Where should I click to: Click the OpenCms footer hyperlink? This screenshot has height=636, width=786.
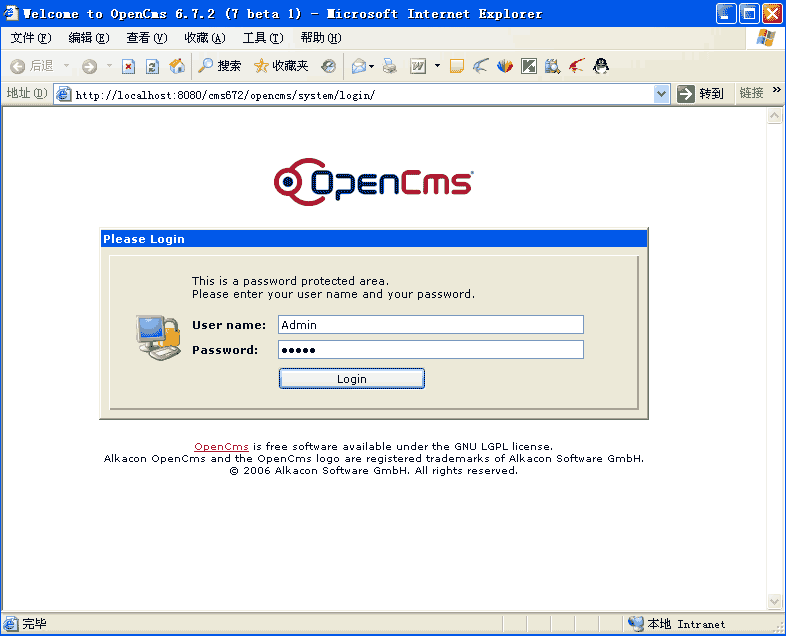point(221,447)
